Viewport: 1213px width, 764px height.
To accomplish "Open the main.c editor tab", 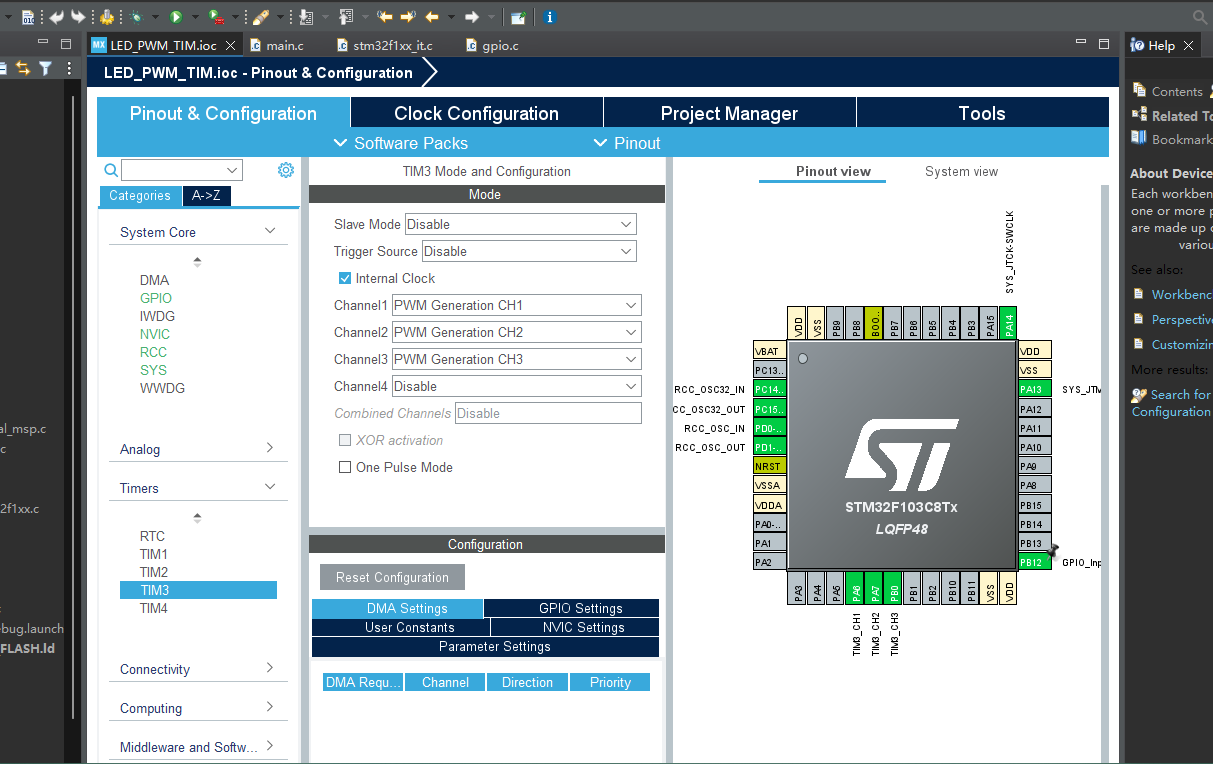I will (276, 45).
